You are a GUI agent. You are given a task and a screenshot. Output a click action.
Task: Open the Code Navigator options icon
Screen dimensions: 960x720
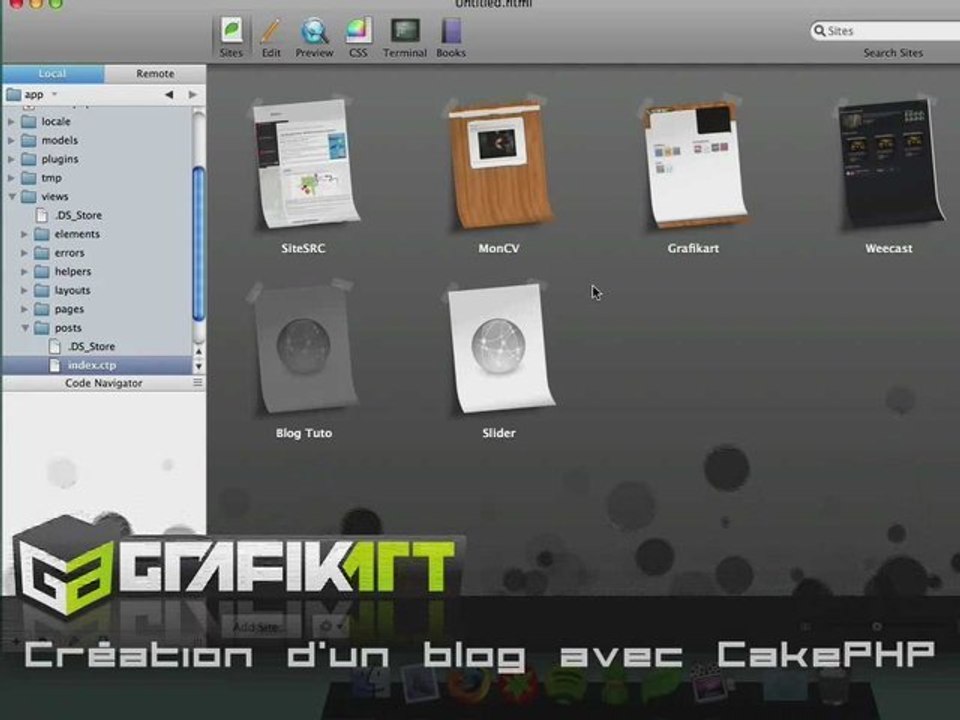(198, 383)
